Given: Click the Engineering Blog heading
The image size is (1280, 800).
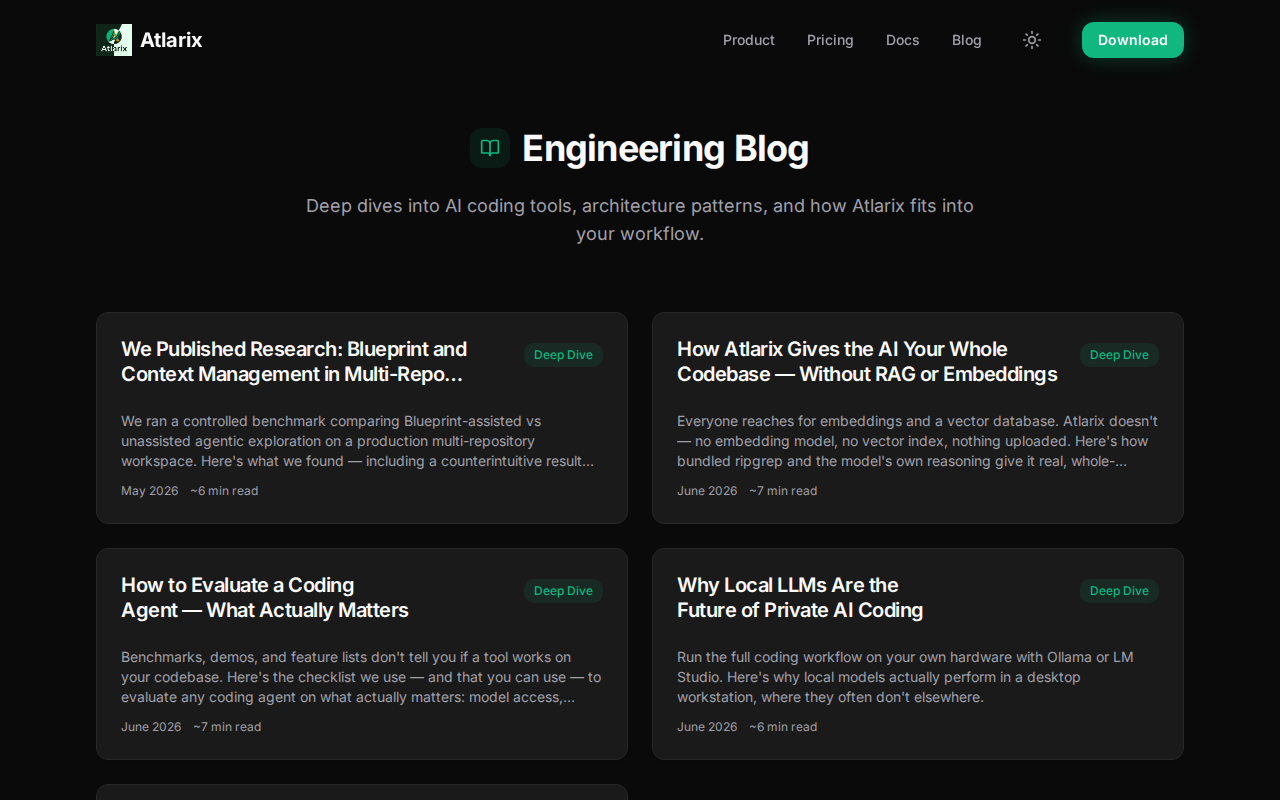Looking at the screenshot, I should coord(665,148).
